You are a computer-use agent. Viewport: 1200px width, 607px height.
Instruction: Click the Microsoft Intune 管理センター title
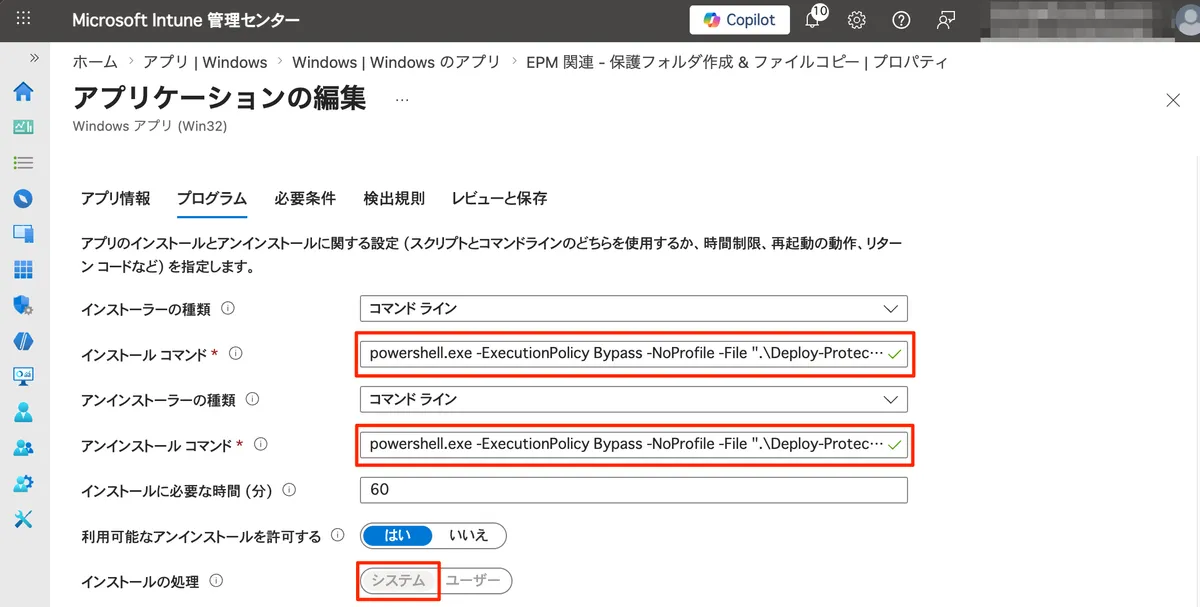point(186,20)
